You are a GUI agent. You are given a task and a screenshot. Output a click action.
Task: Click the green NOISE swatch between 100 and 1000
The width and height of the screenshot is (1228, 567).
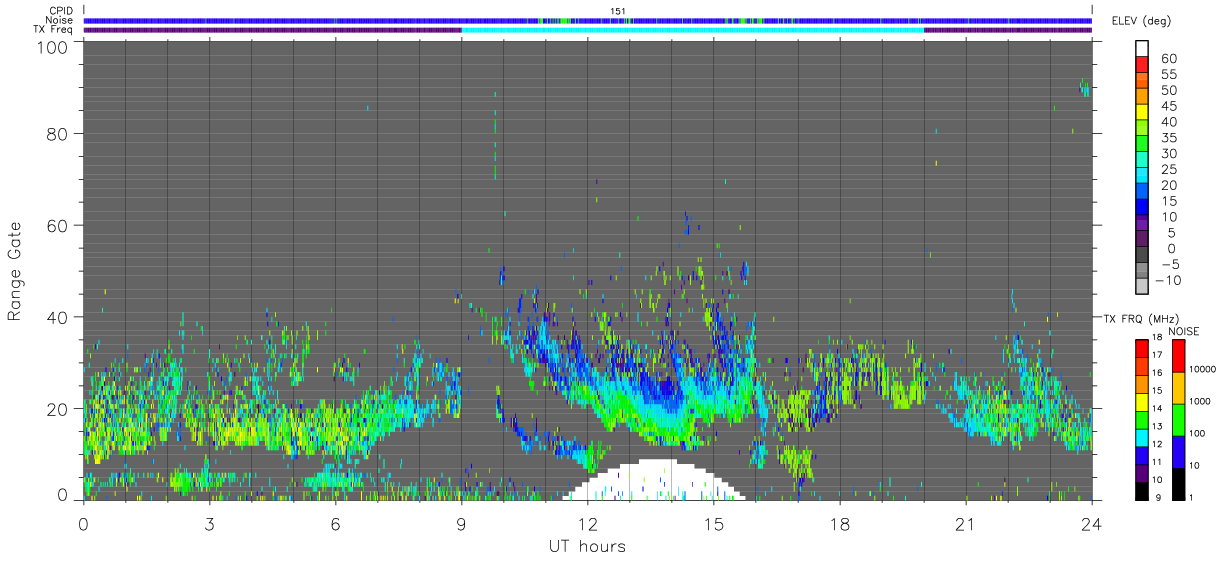click(x=1178, y=419)
